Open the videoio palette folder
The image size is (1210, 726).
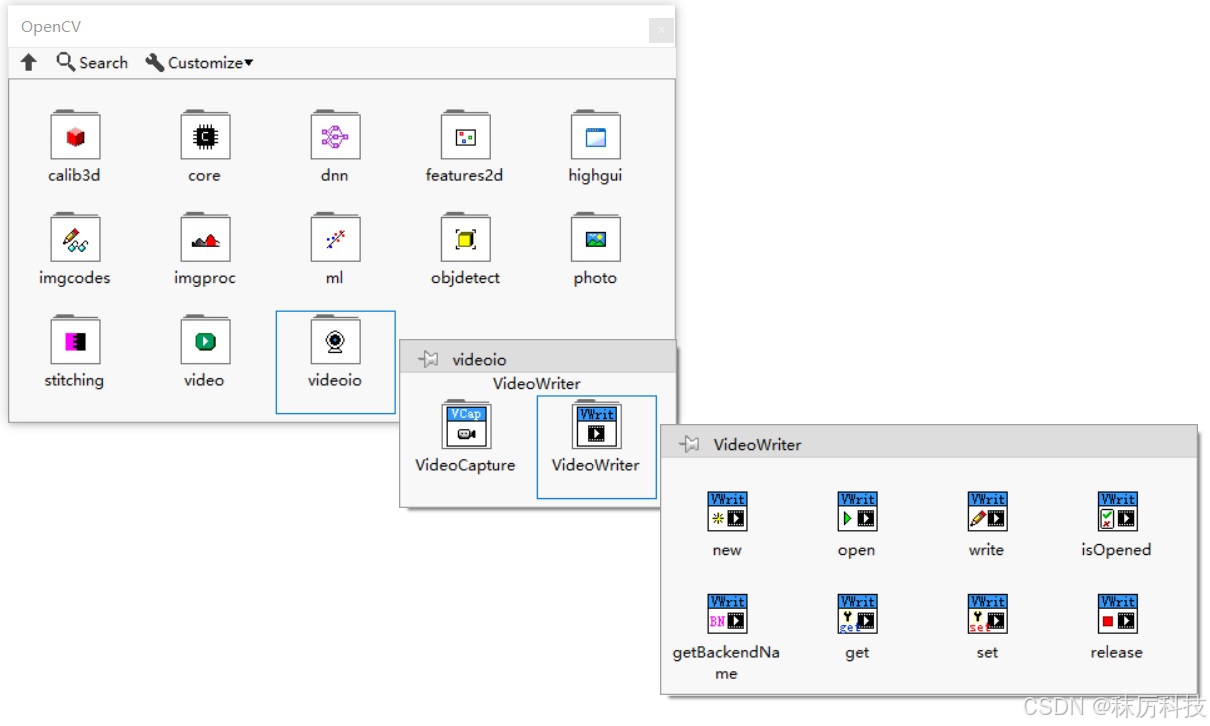point(335,340)
